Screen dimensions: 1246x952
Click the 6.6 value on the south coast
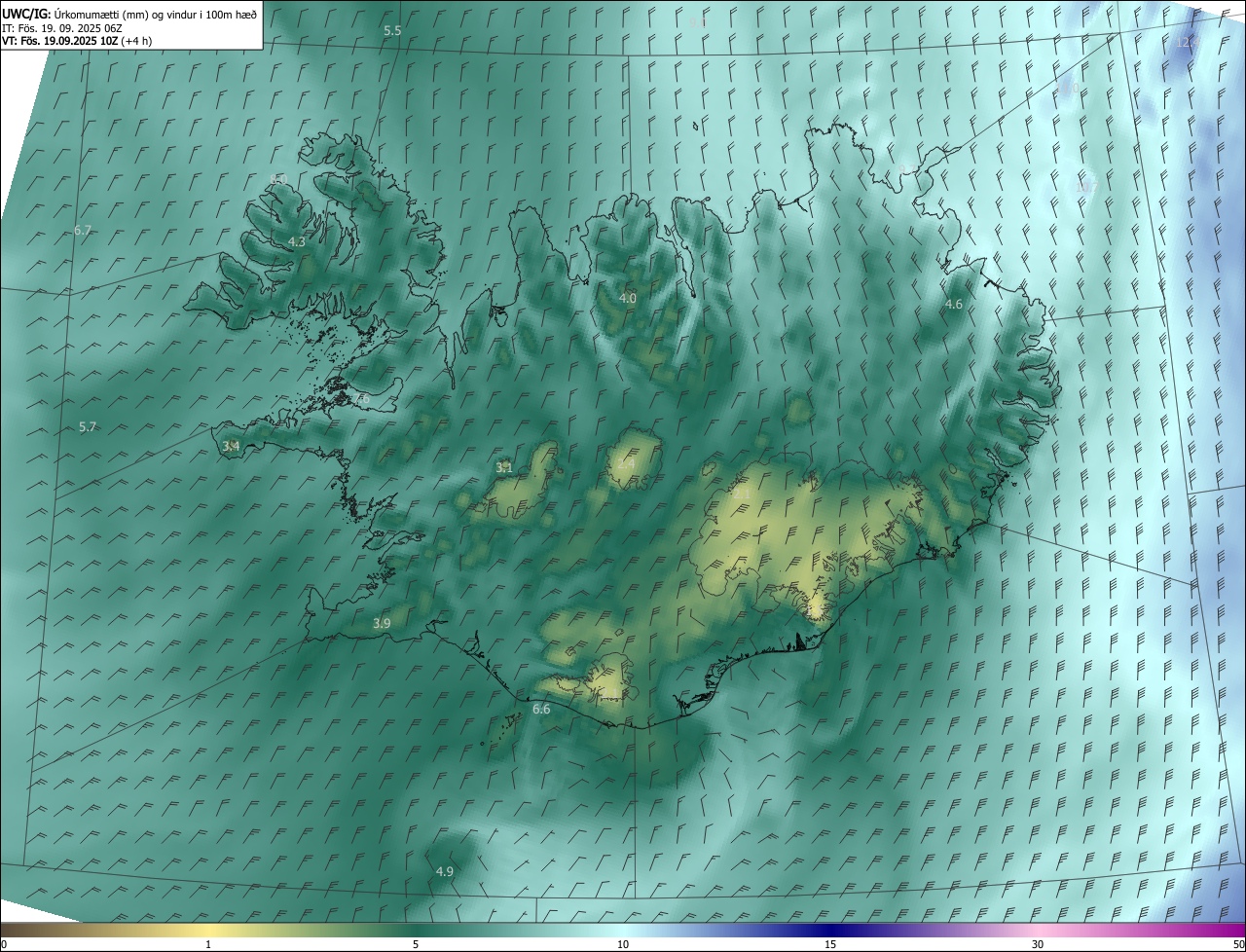point(541,710)
